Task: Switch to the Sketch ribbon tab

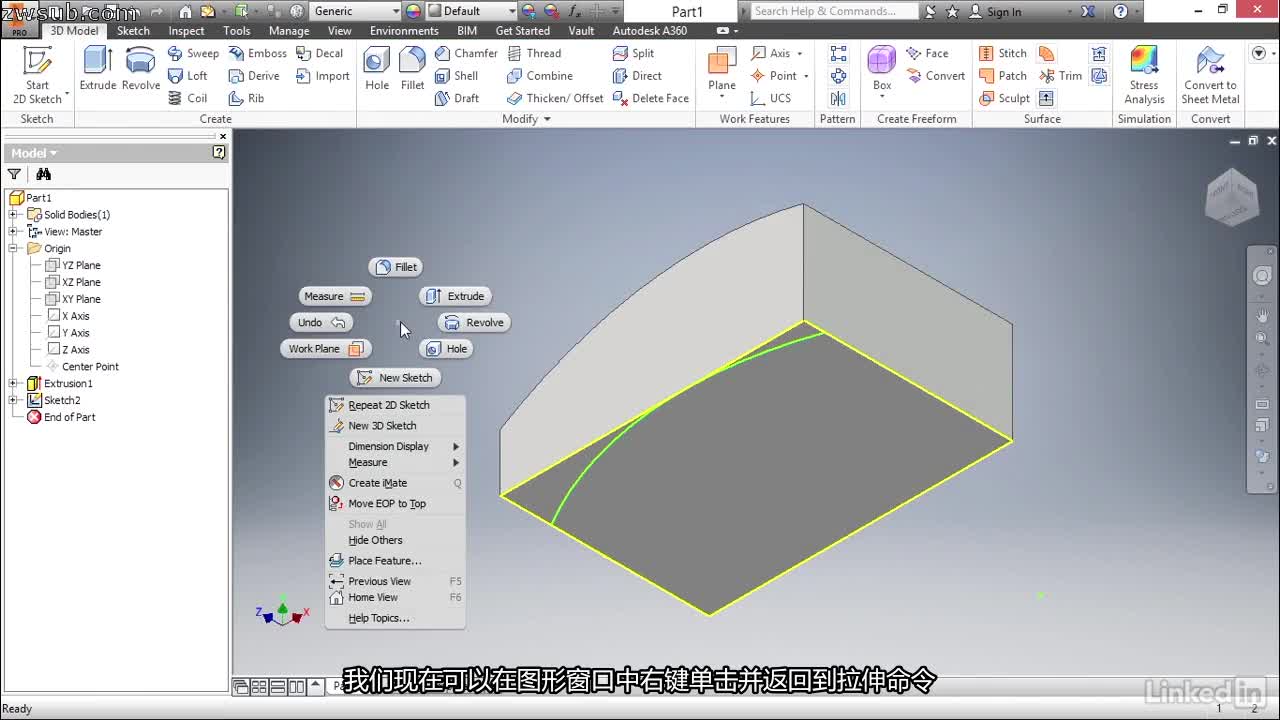Action: [x=133, y=31]
